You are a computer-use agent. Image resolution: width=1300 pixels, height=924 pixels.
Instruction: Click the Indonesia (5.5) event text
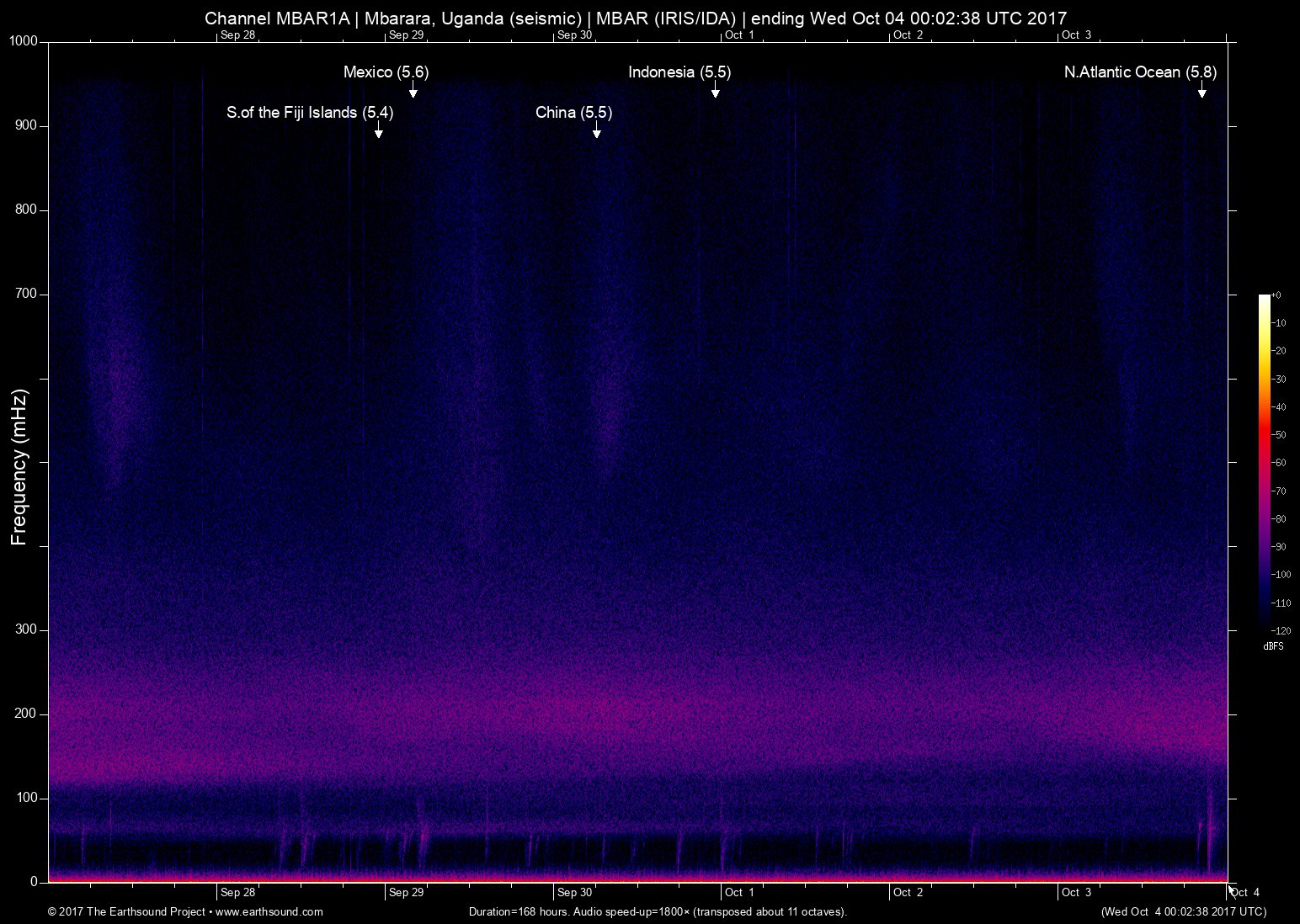click(679, 72)
